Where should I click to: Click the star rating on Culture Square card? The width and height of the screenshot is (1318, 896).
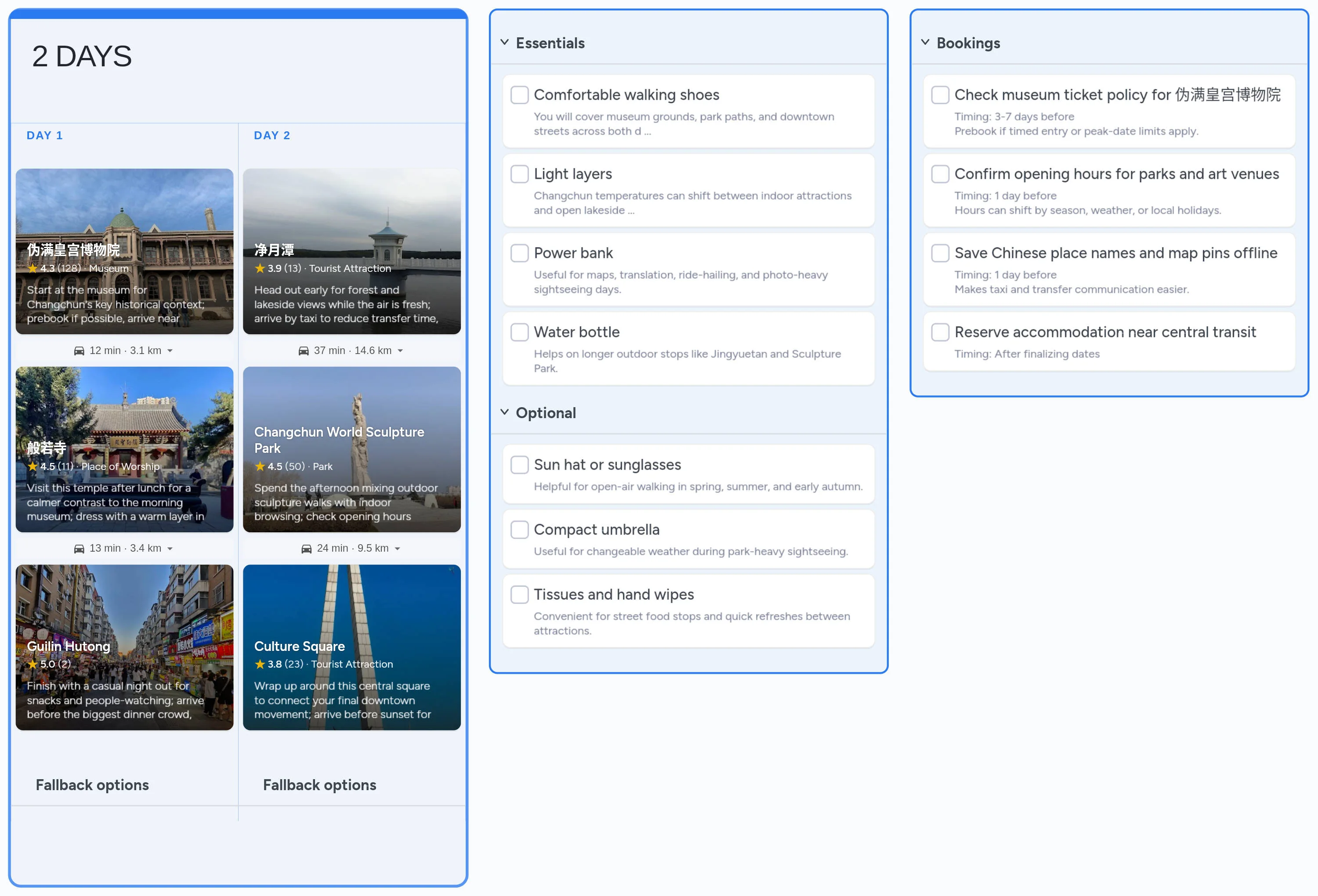[x=261, y=664]
